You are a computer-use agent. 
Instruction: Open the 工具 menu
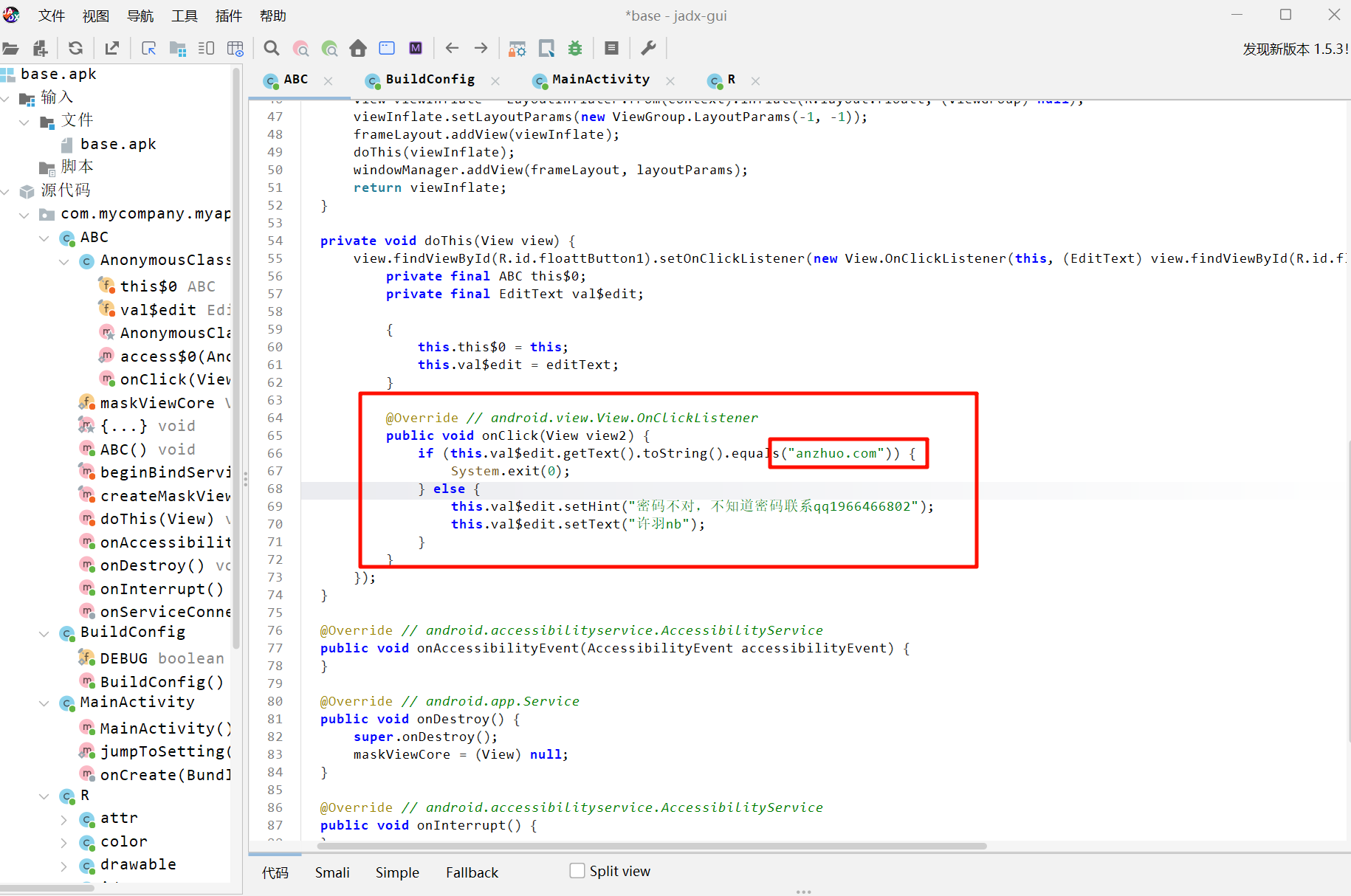[x=184, y=15]
